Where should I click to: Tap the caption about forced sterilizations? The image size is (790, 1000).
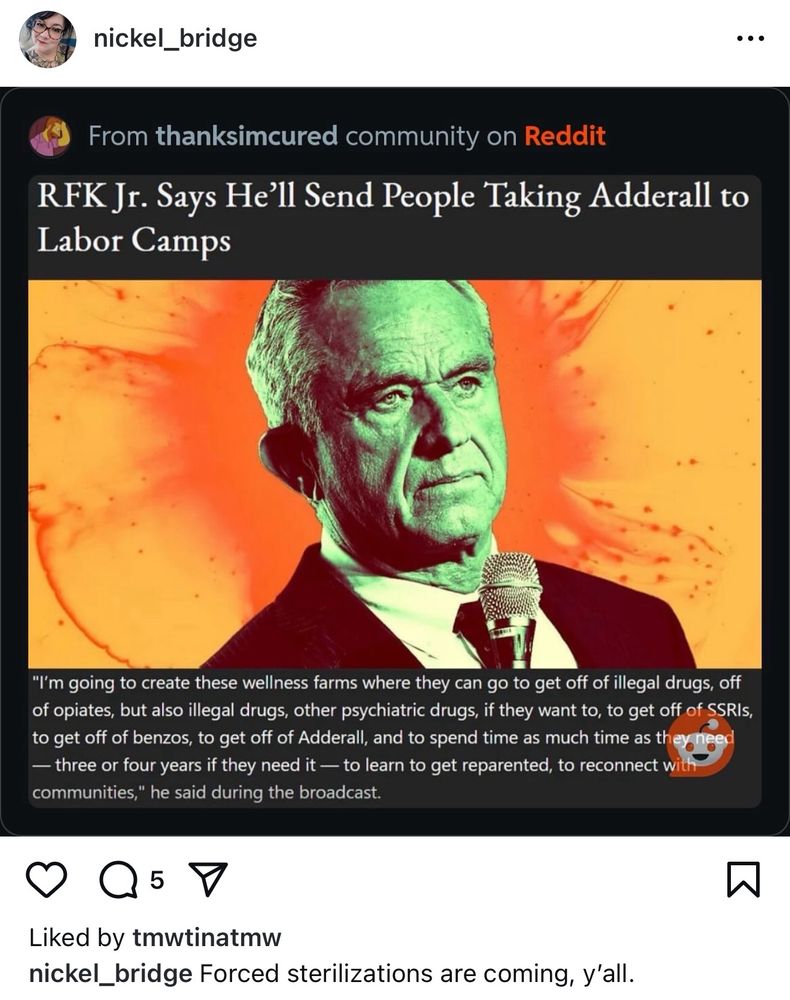(x=417, y=974)
